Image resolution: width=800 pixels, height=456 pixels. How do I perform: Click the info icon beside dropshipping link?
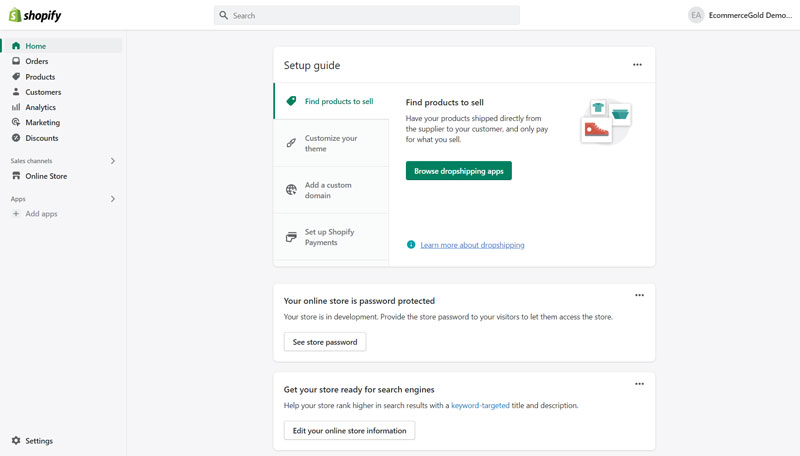pyautogui.click(x=411, y=245)
